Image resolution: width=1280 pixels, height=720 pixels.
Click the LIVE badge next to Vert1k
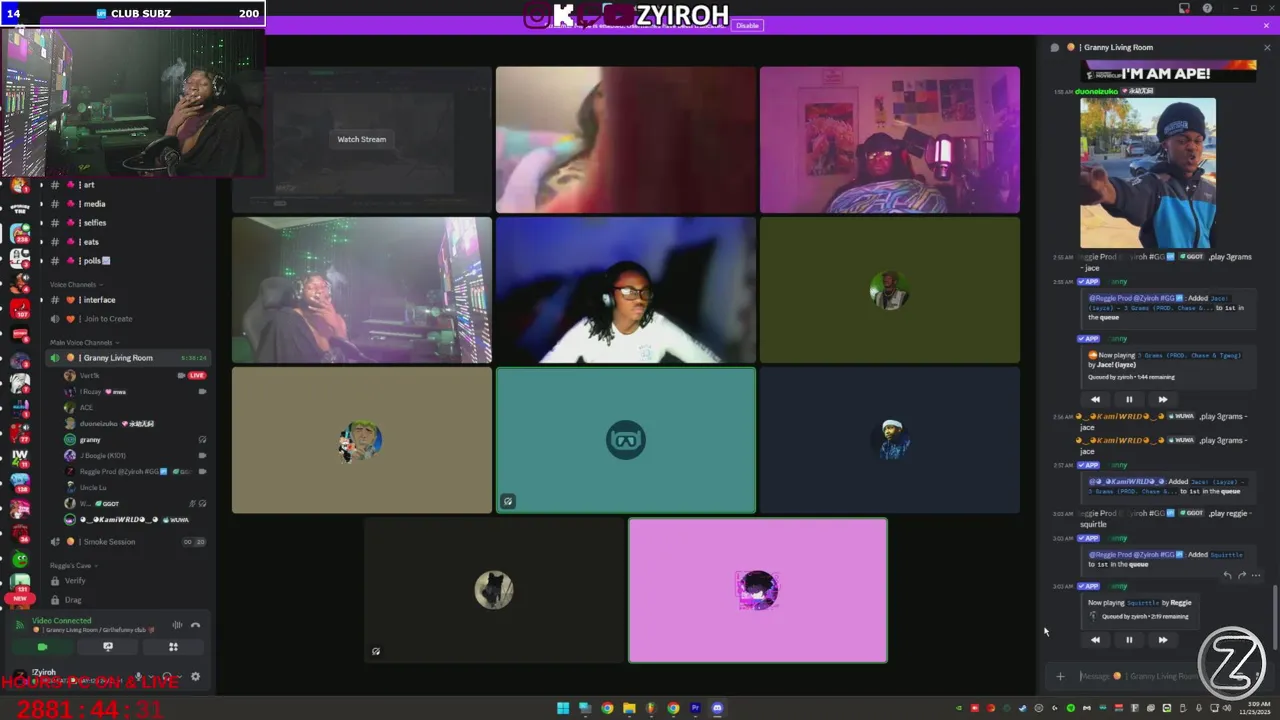pyautogui.click(x=197, y=376)
